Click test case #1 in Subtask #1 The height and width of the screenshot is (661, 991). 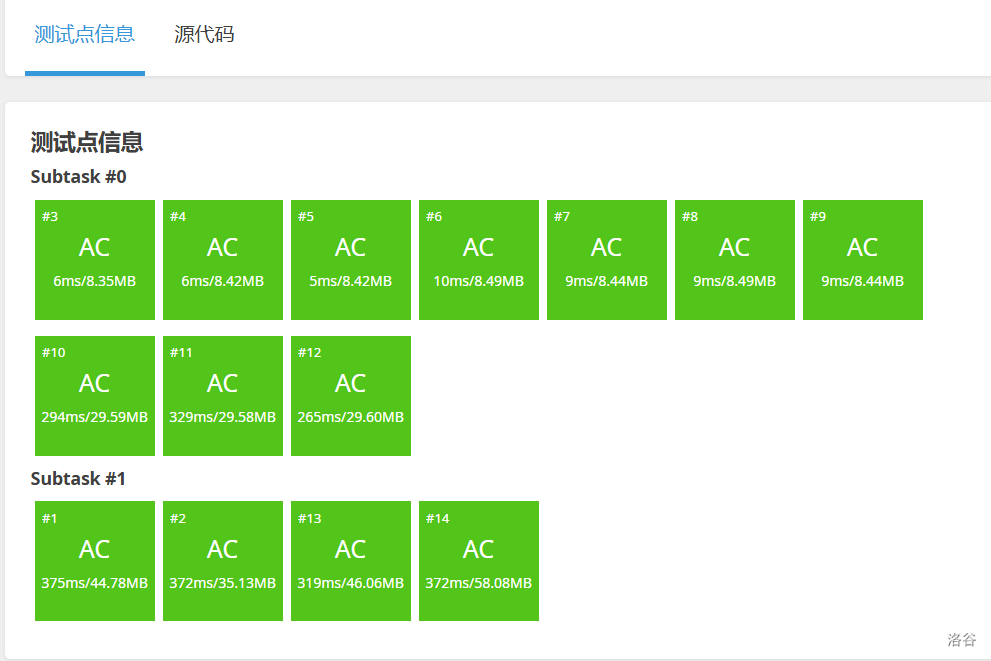pos(95,561)
